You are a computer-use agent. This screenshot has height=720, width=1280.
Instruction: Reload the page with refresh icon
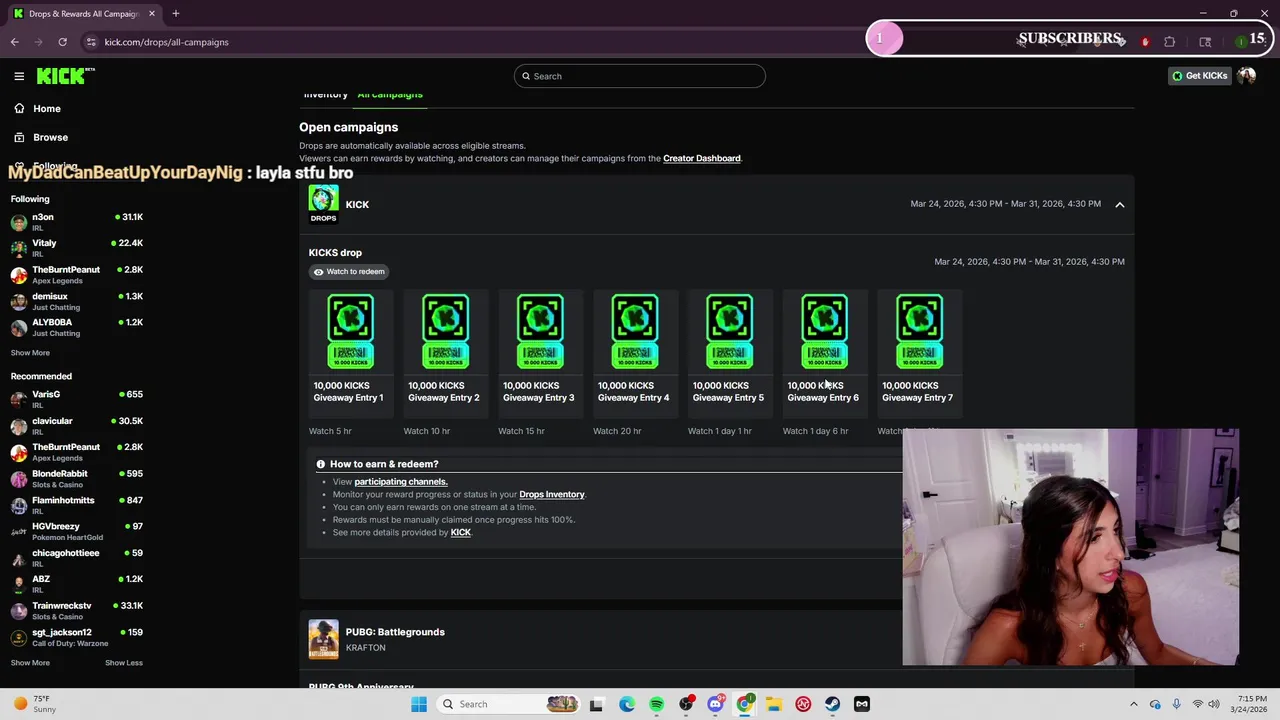62,42
